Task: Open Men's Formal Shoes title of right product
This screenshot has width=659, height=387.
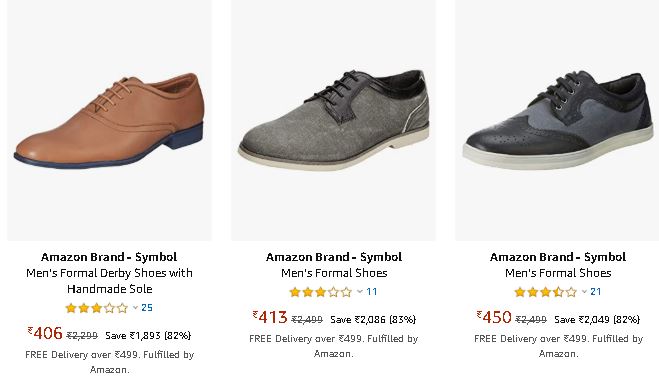Action: 558,273
